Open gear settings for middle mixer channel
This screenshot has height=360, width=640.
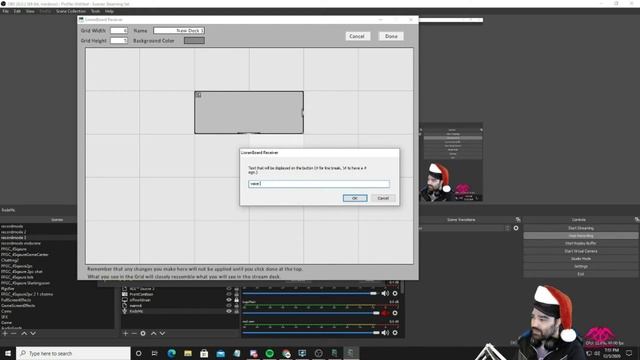pos(395,313)
